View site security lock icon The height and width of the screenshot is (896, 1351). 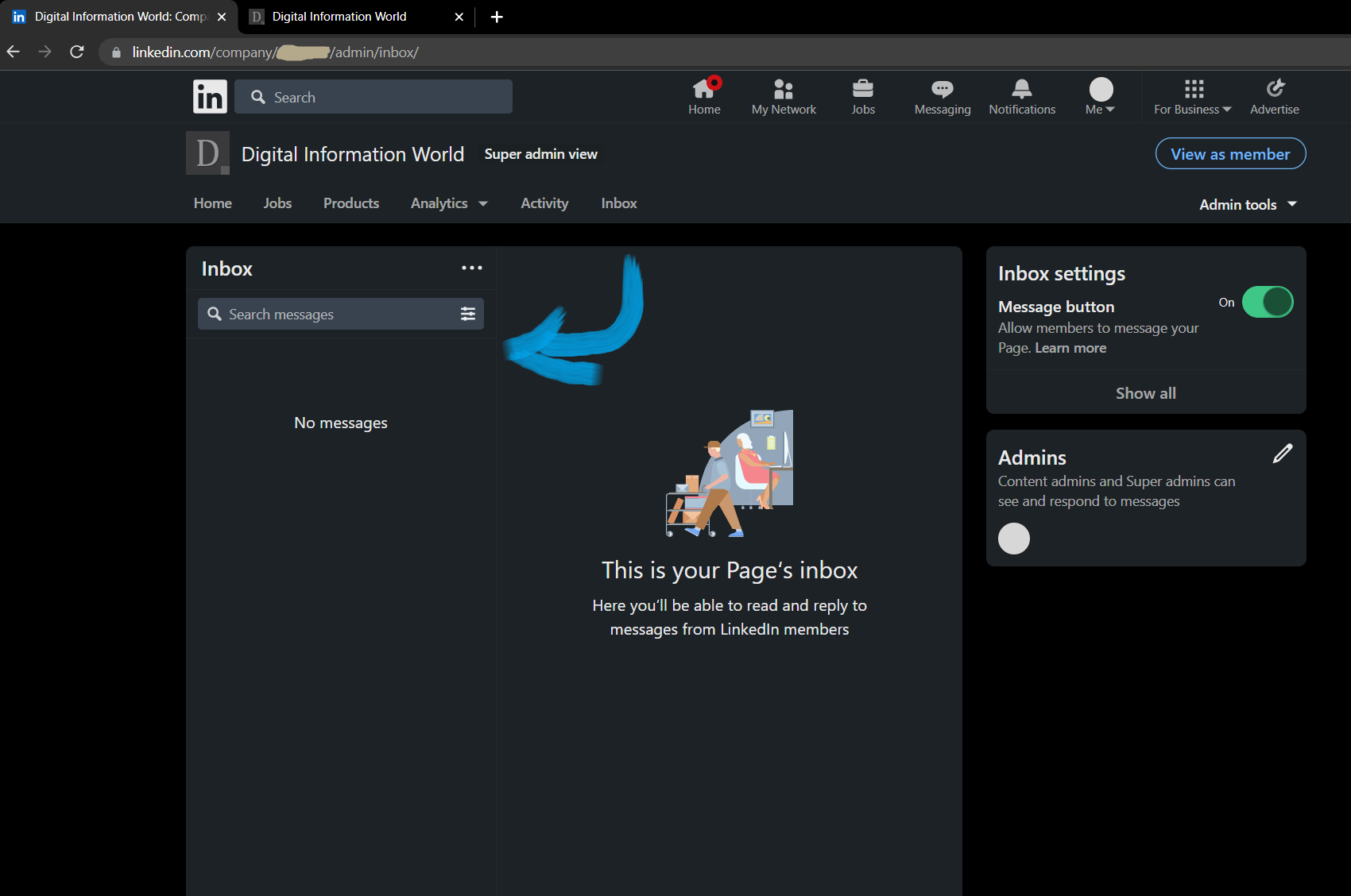pyautogui.click(x=117, y=52)
